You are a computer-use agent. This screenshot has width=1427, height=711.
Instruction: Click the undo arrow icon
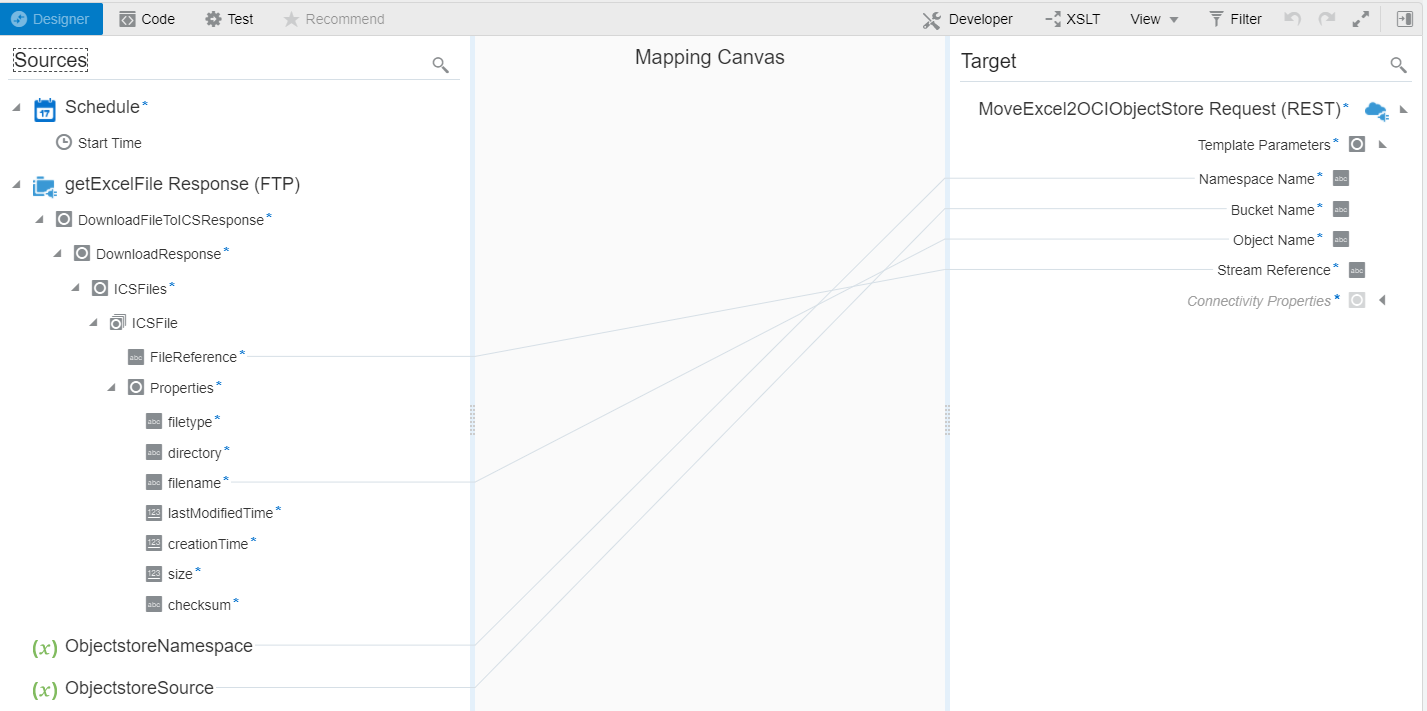coord(1293,19)
